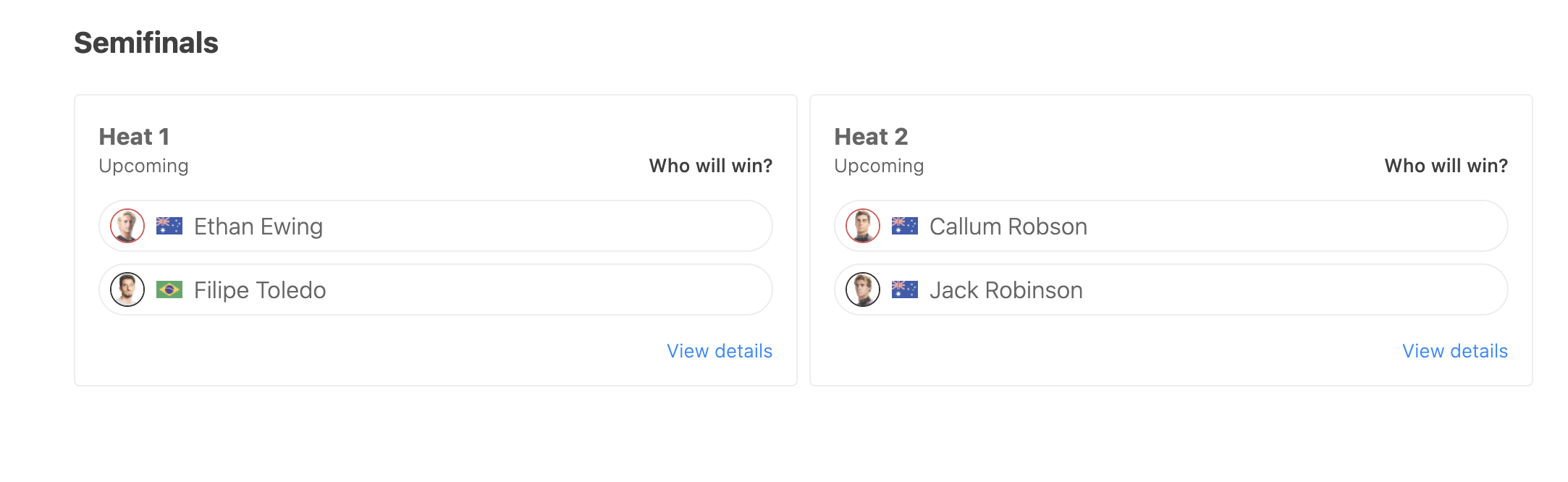The height and width of the screenshot is (482, 1568).
Task: Click the Brazilian flag beside Filipe Toledo
Action: click(x=169, y=290)
